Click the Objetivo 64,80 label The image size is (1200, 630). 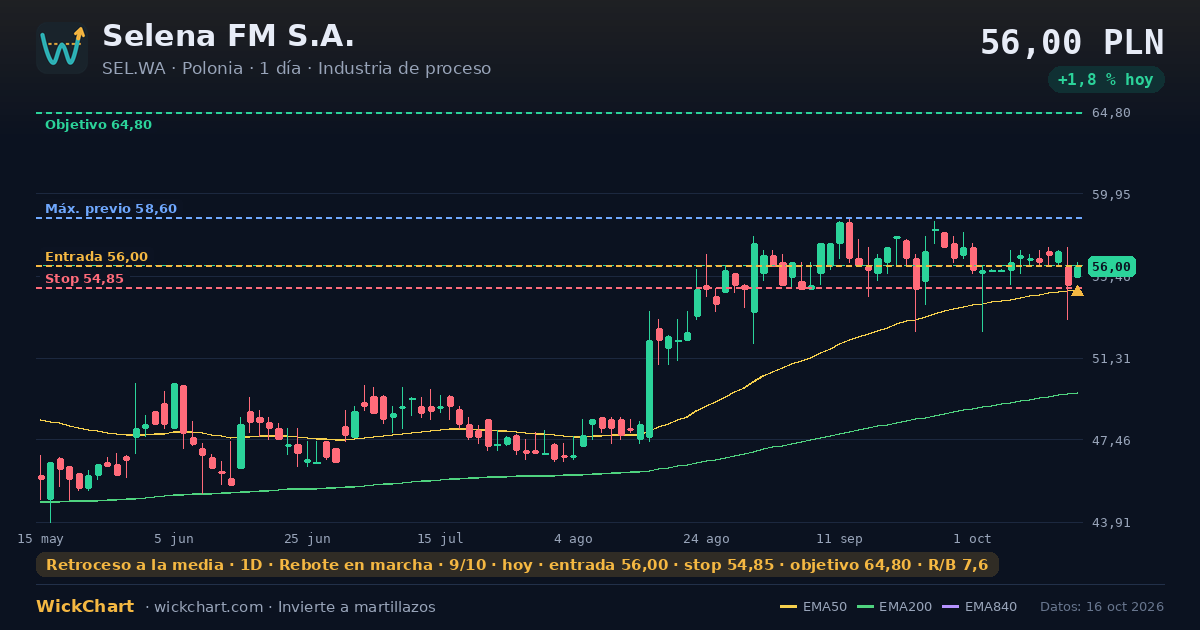[x=98, y=125]
